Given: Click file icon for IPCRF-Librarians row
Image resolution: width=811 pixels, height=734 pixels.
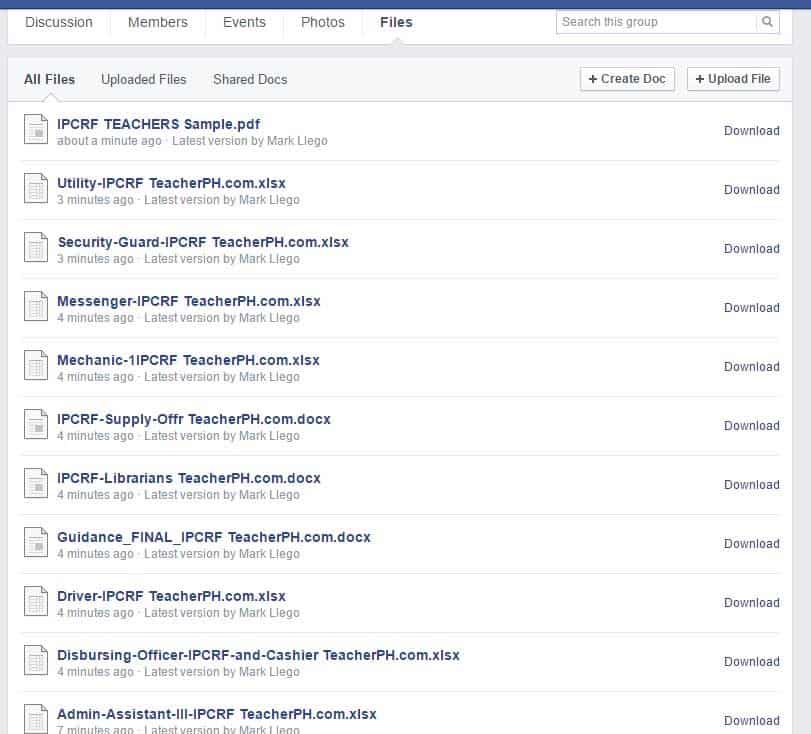Looking at the screenshot, I should coord(36,483).
